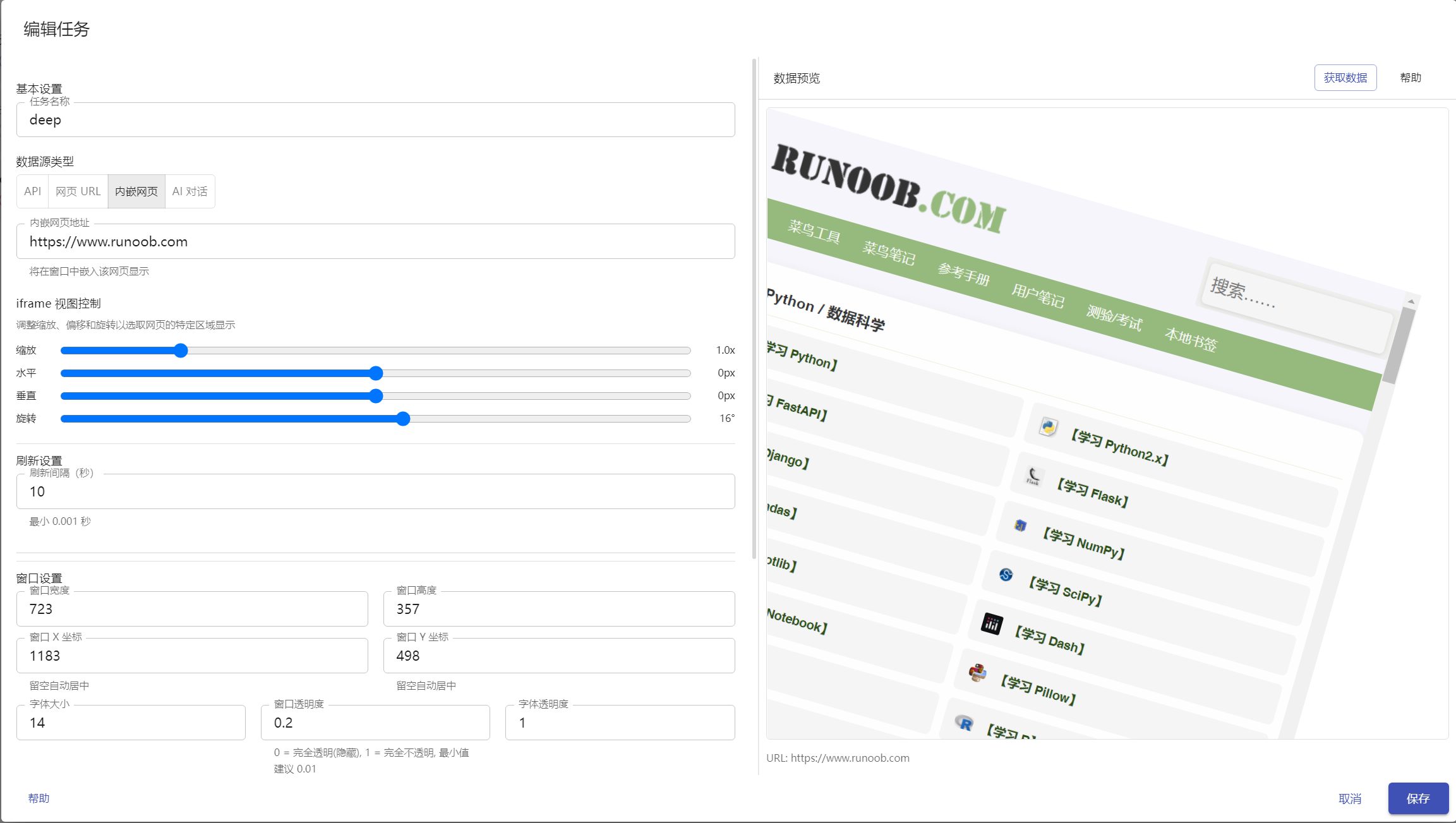Click the SciPy icon beside 学习 SciPy
The height and width of the screenshot is (823, 1456).
tap(1006, 574)
